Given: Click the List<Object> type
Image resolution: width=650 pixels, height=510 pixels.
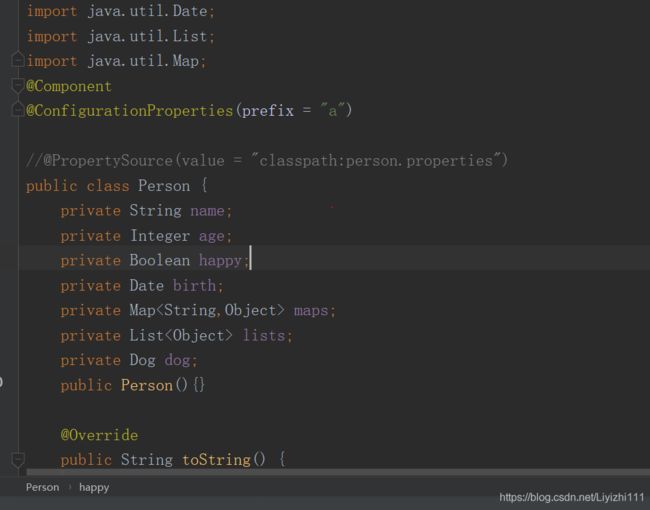Looking at the screenshot, I should coord(181,335).
